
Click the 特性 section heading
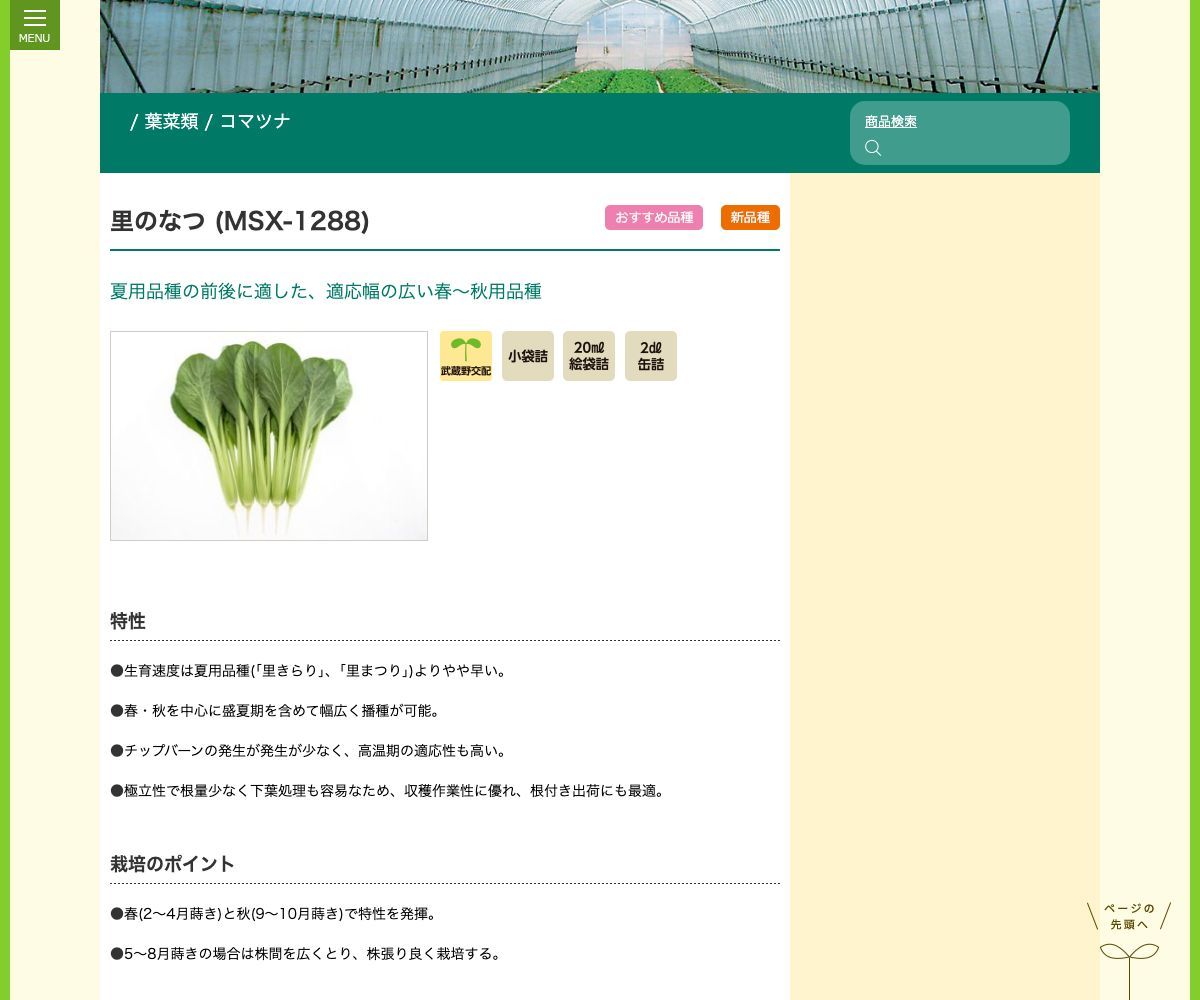click(x=128, y=621)
